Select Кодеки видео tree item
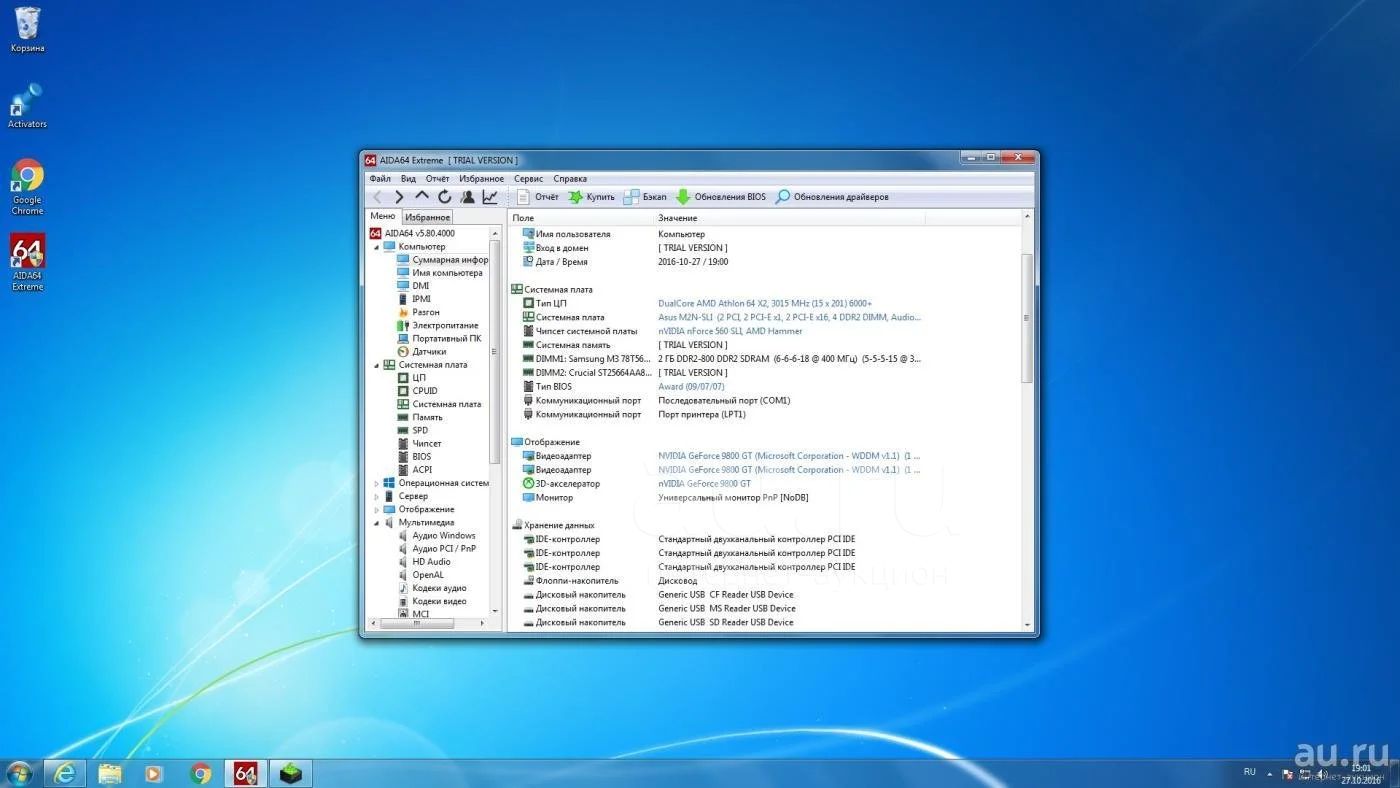Screen dimensions: 1400x788 432,601
